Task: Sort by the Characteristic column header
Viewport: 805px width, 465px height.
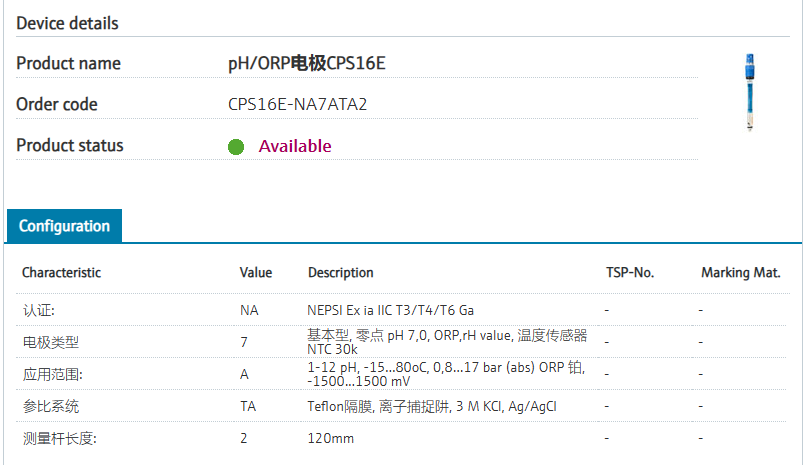Action: (x=61, y=273)
